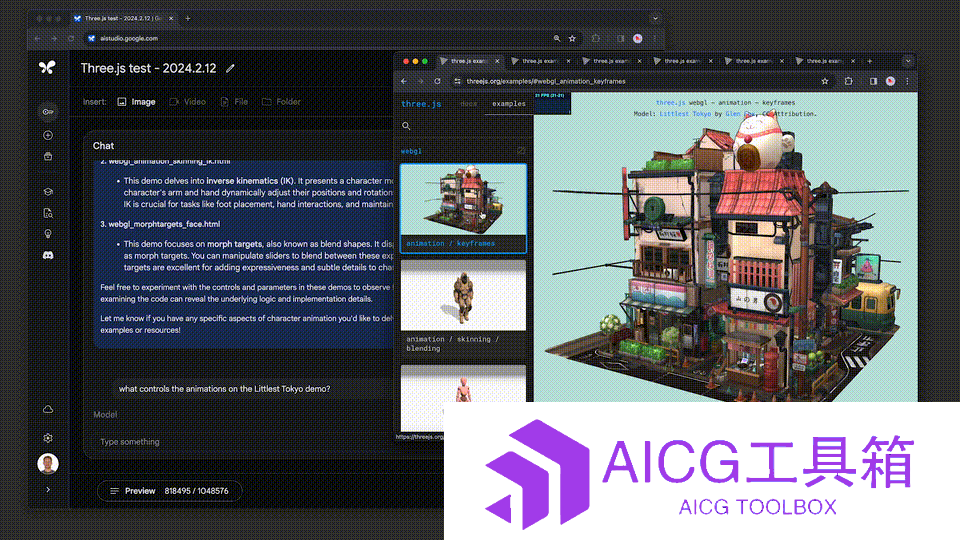Bookmark the three.js page with star
The image size is (960, 540).
[825, 81]
